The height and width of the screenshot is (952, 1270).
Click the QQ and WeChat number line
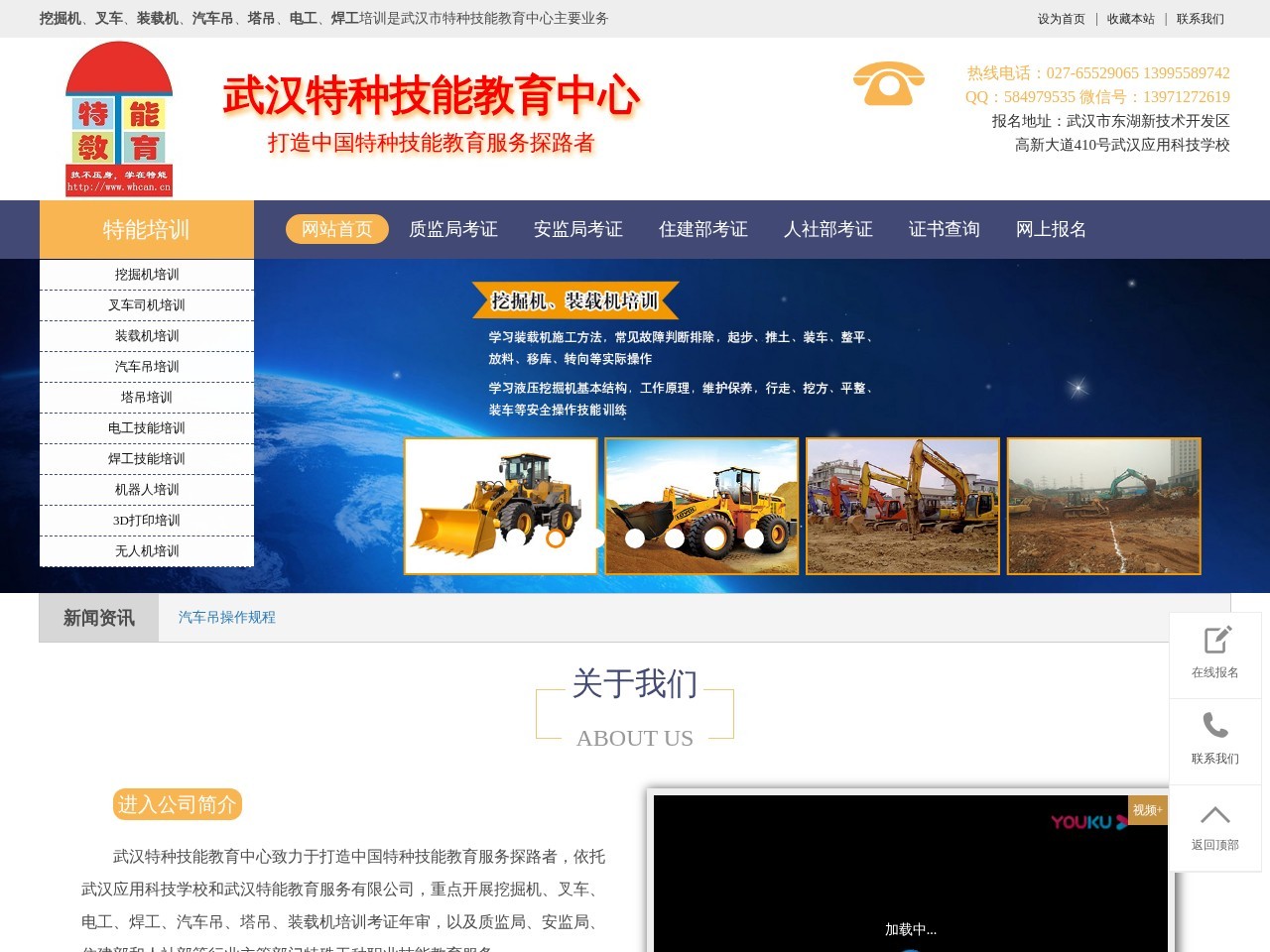click(1097, 97)
